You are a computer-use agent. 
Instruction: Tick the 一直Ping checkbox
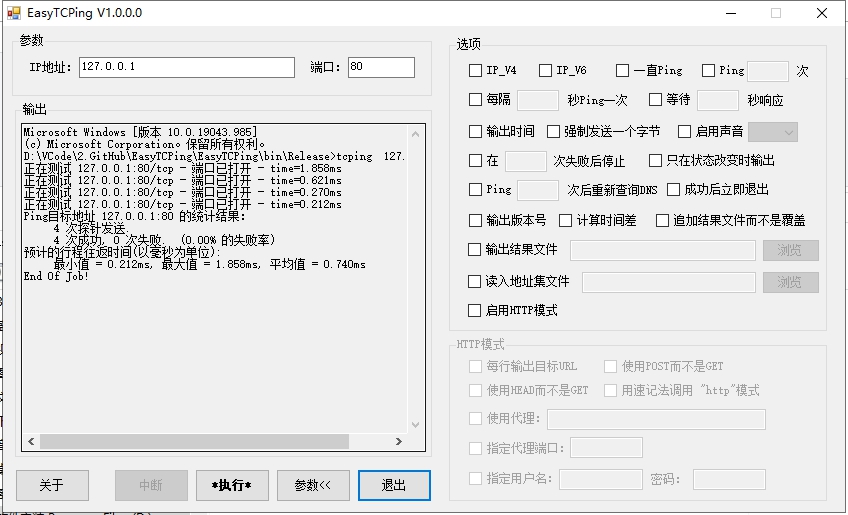[622, 70]
